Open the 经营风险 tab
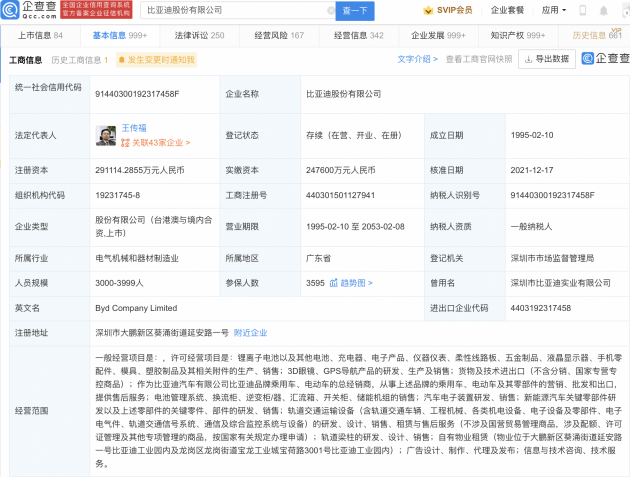 tap(279, 35)
